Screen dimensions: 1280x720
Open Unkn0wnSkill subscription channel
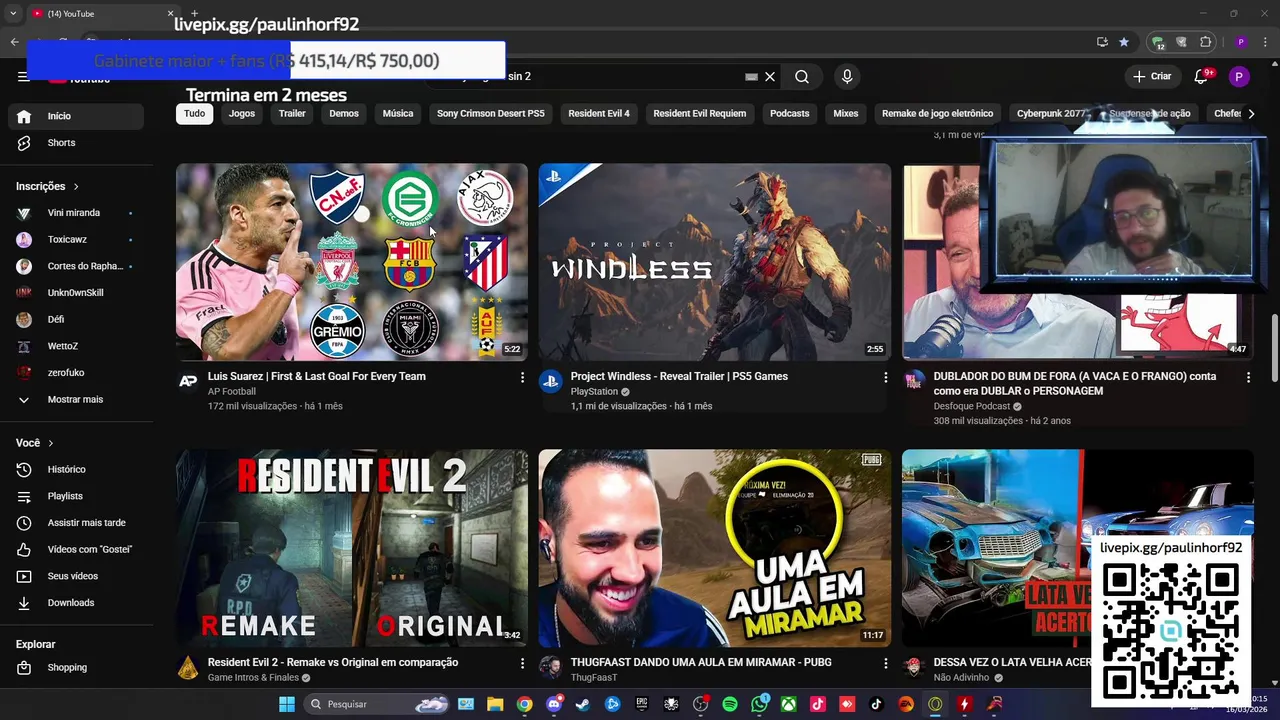(76, 293)
